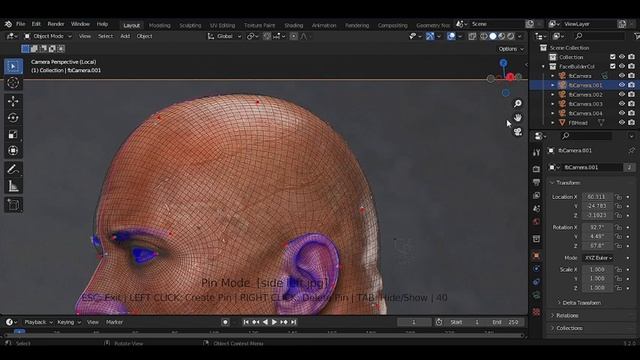Click the pan view hand icon
Image resolution: width=640 pixels, height=360 pixels.
tap(518, 118)
